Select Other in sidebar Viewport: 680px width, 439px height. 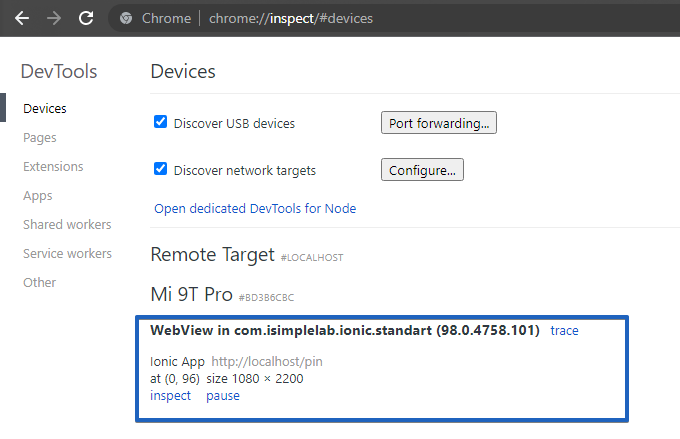coord(40,283)
